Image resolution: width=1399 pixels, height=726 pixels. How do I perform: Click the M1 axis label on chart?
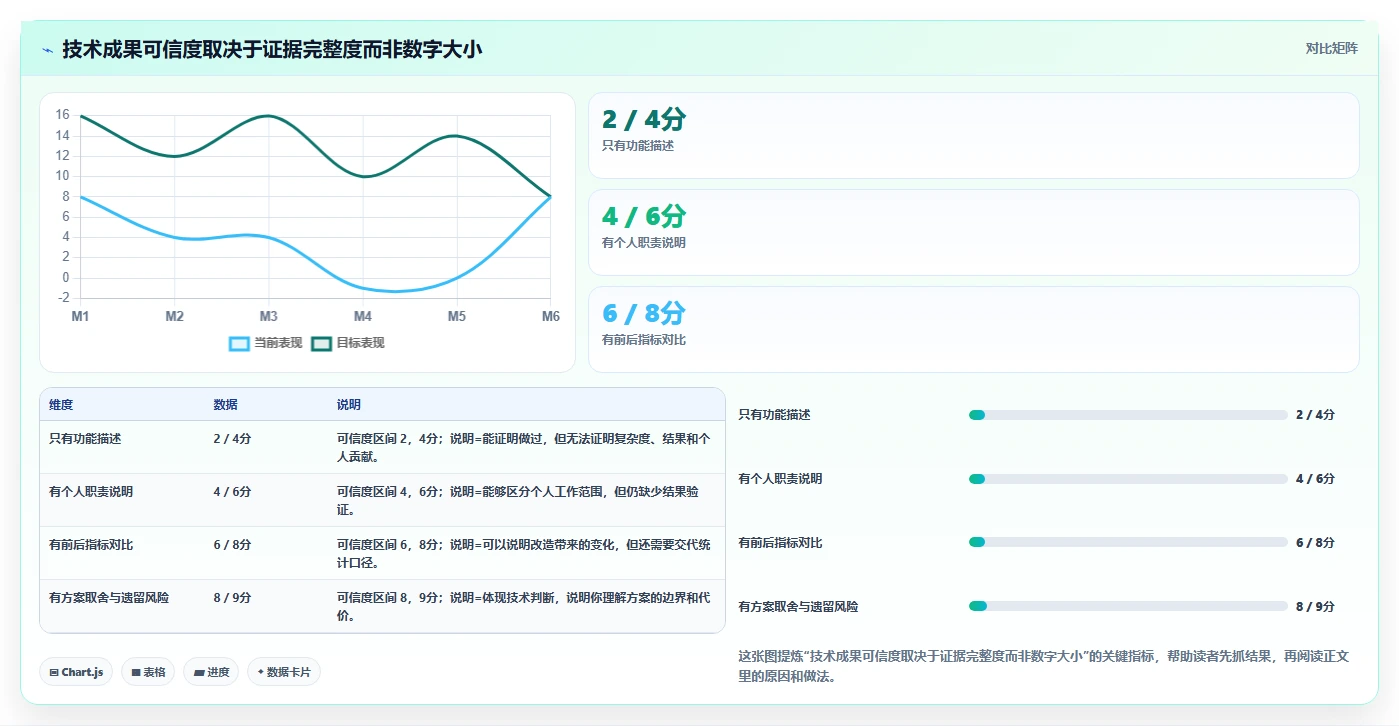click(80, 316)
